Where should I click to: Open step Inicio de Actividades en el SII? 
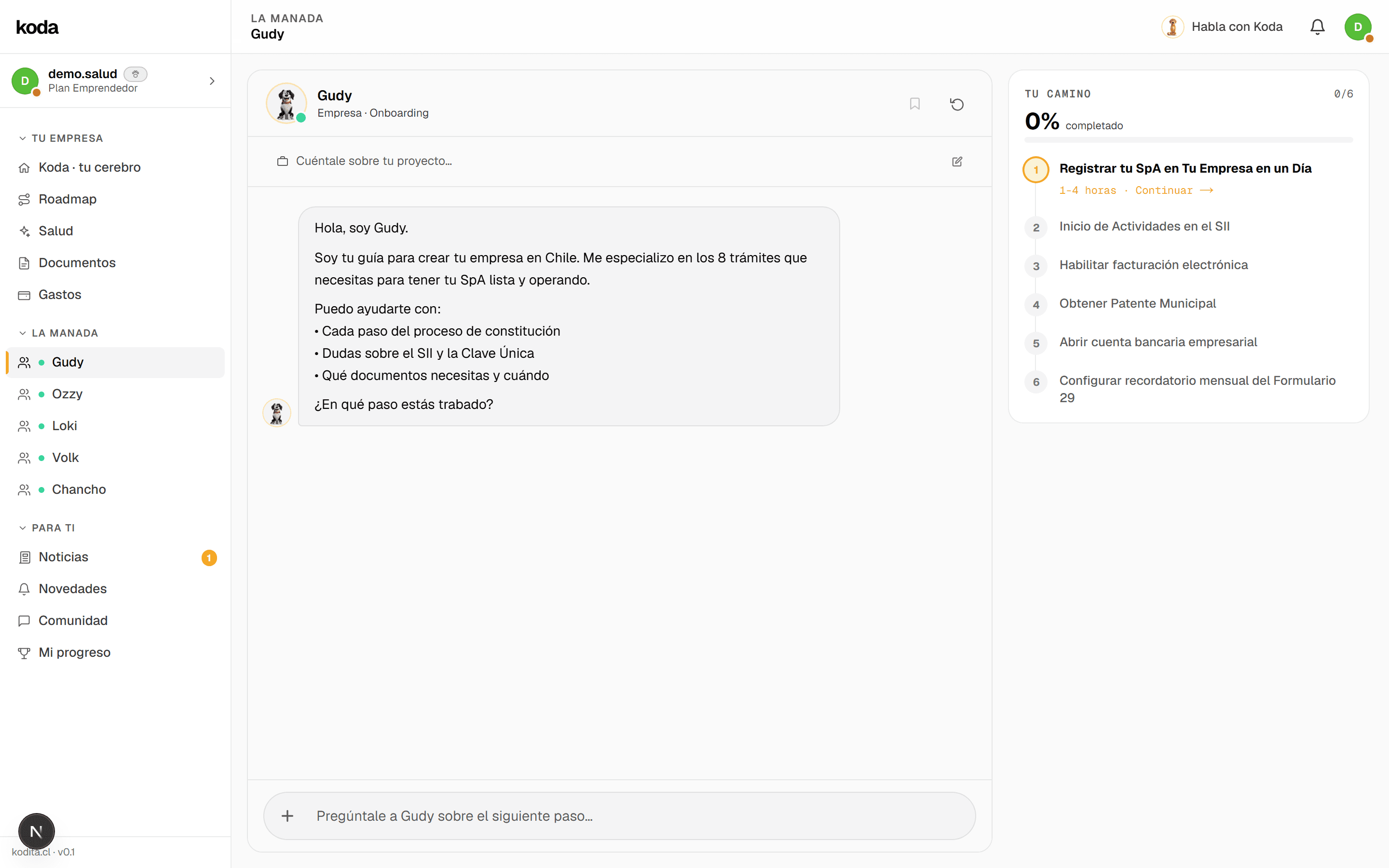pos(1144,227)
